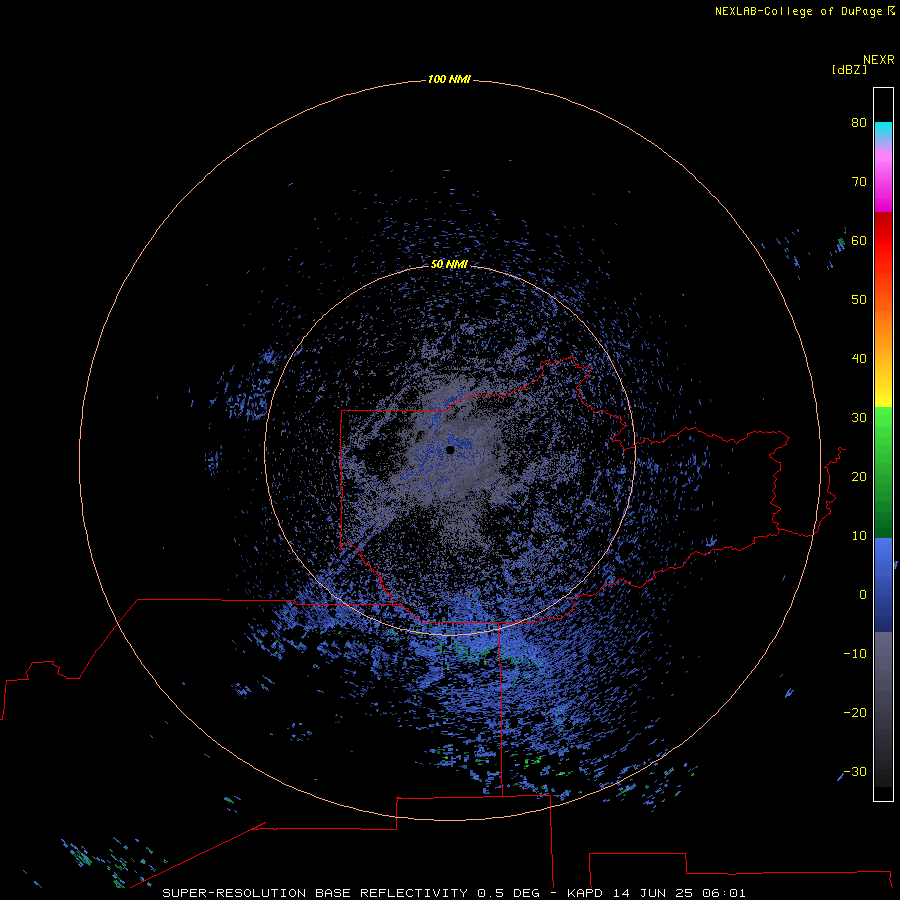Click the 14 JUN 25 date in caption

click(x=653, y=893)
